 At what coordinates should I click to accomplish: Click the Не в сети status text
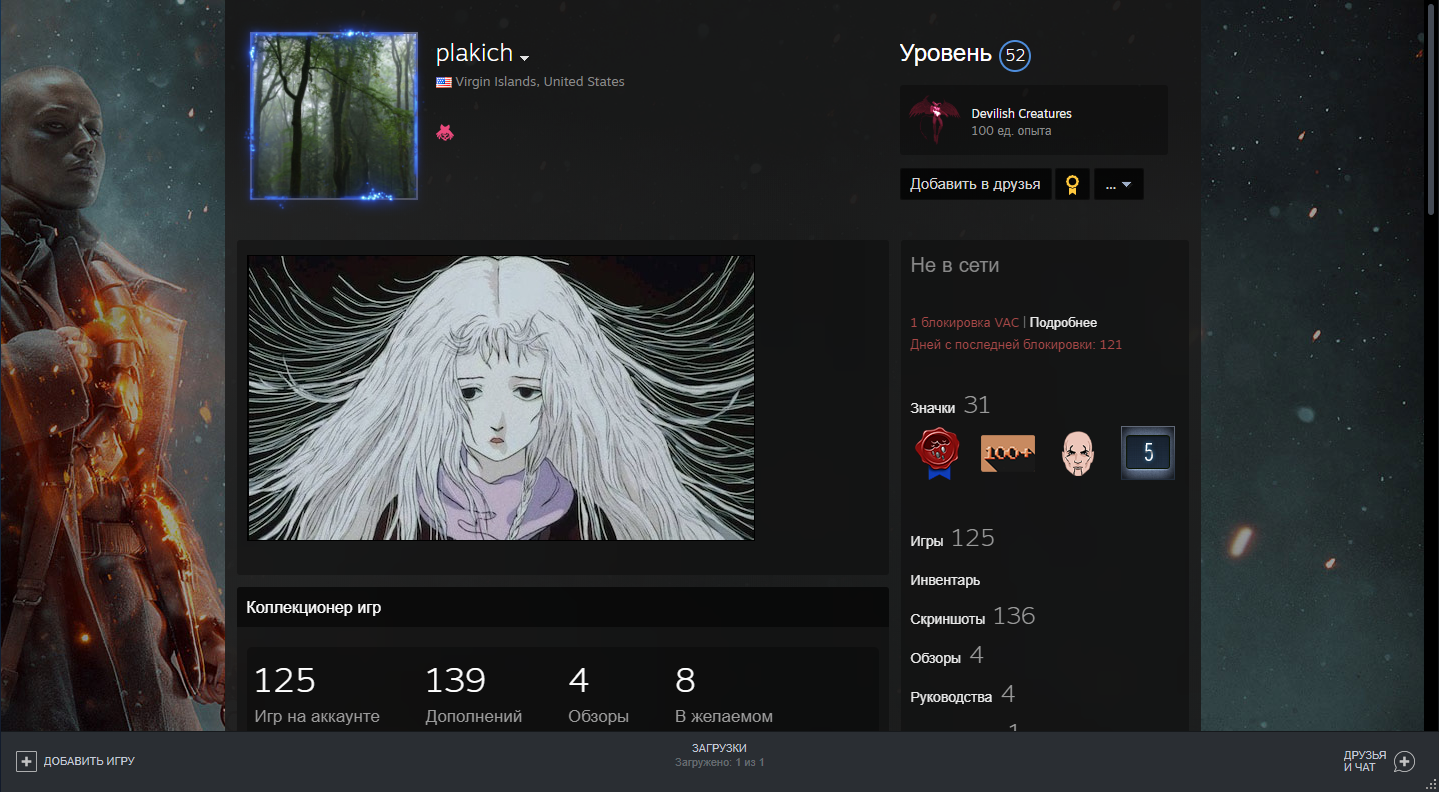click(x=954, y=266)
